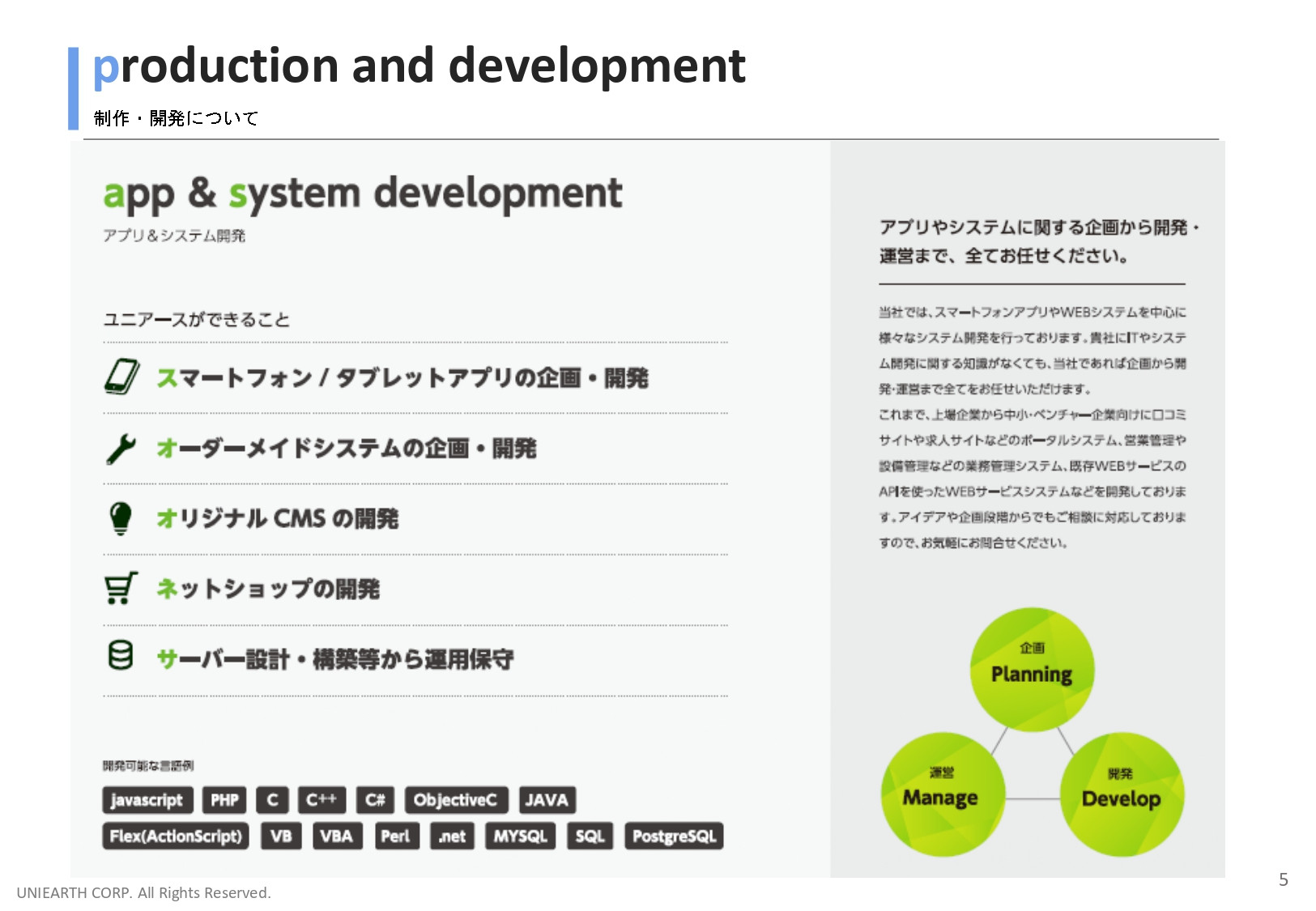The image size is (1316, 911).
Task: Click the wrench icon for custom systems
Action: pos(120,448)
